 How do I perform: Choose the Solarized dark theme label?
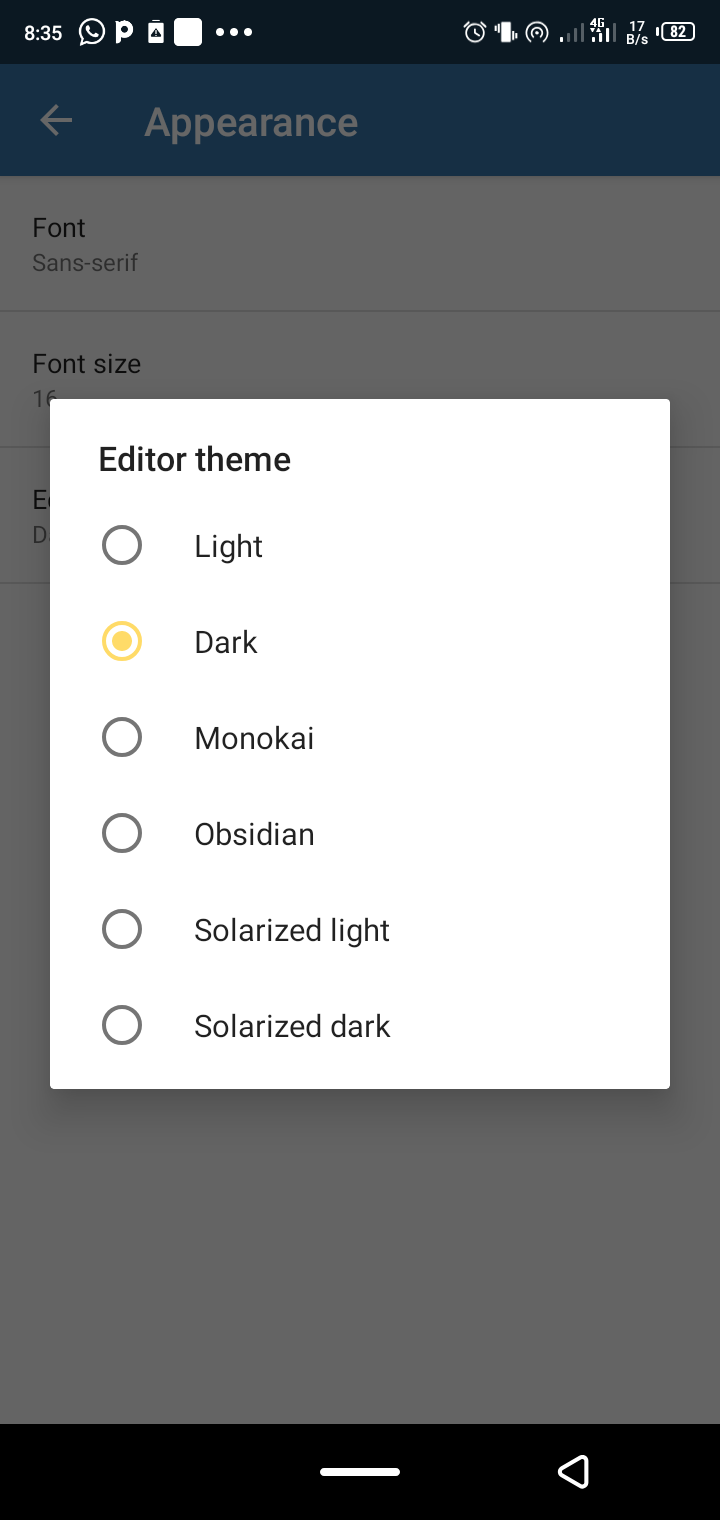(x=292, y=1026)
